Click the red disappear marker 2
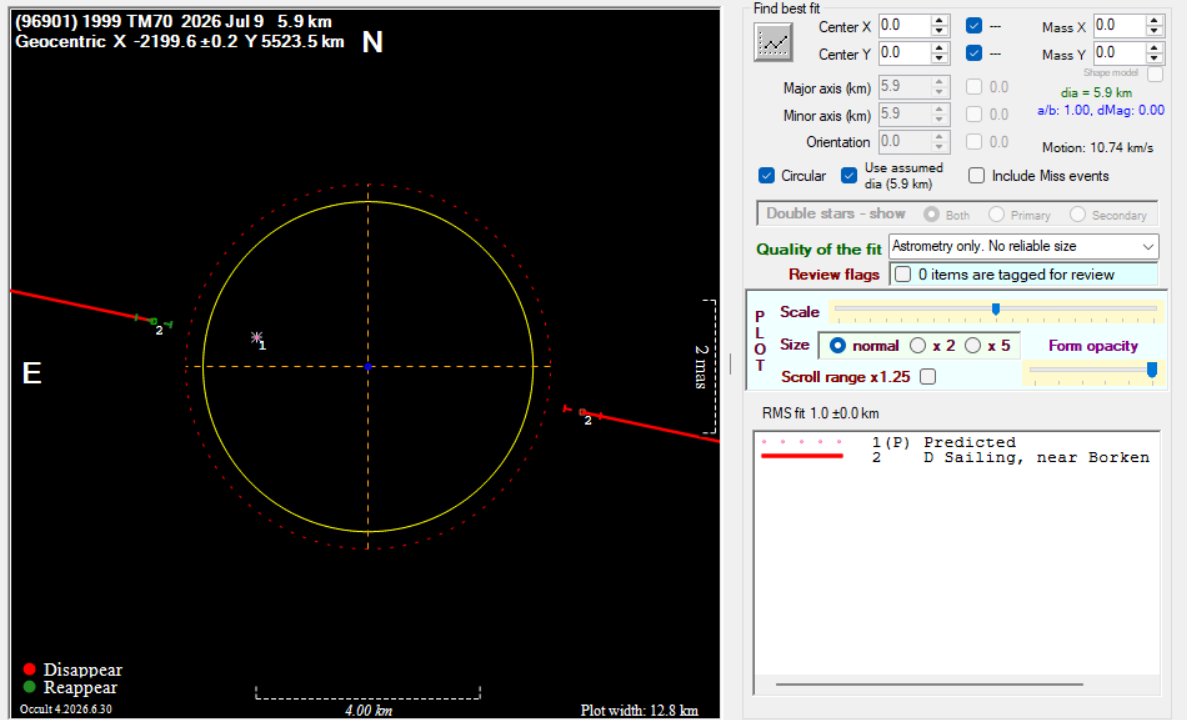 [x=582, y=413]
